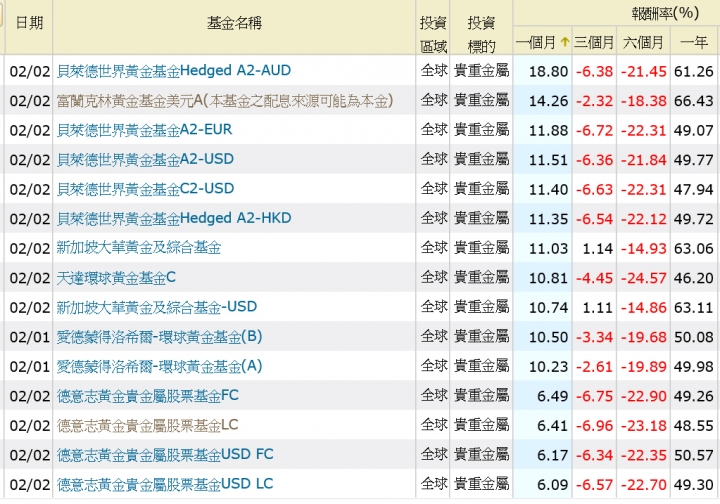720x504 pixels.
Task: Click date 02/01 in 環球黃金基金(A) row
Action: coord(29,367)
